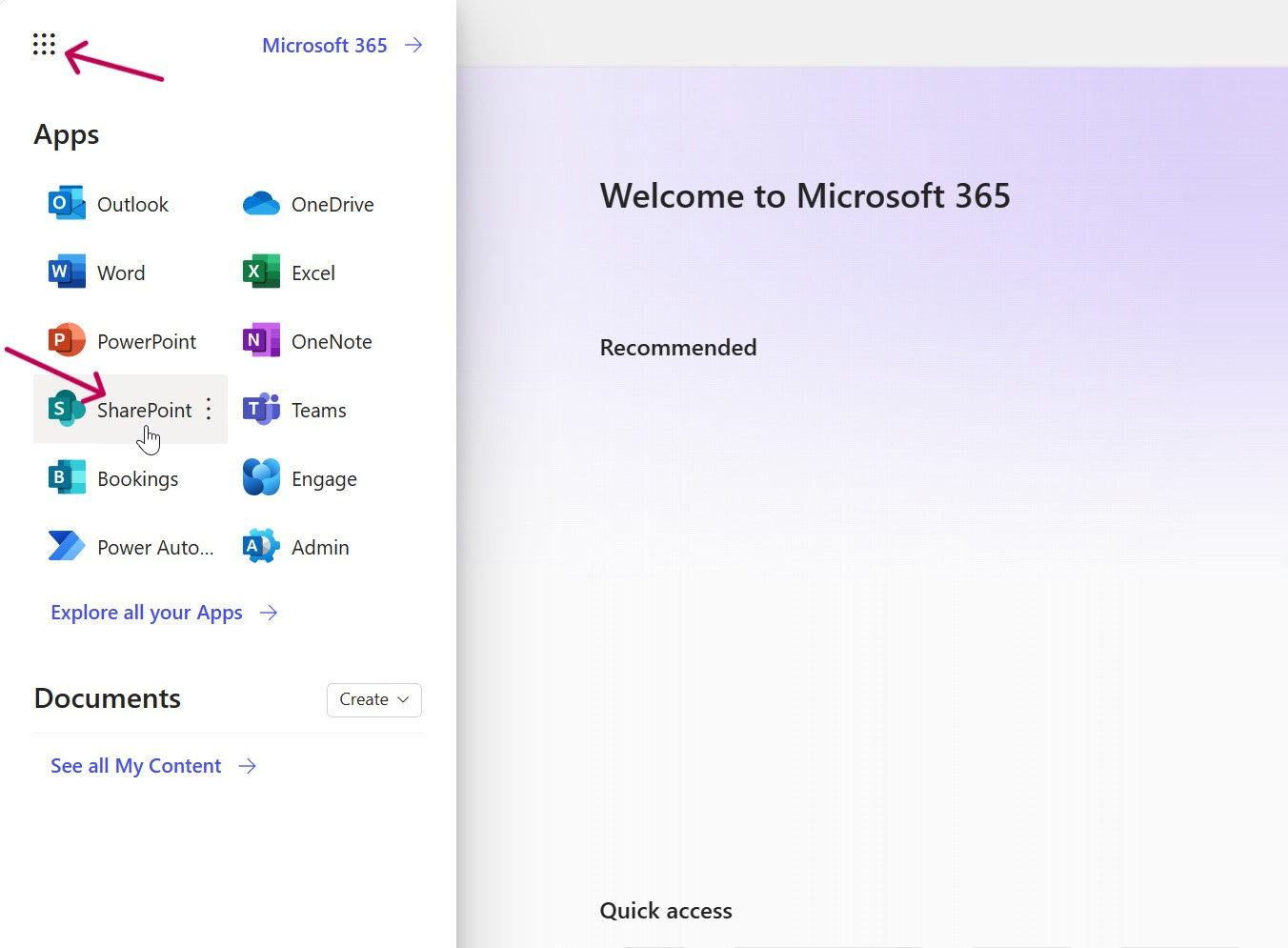The height and width of the screenshot is (948, 1288).
Task: Open See all My Content link
Action: [x=135, y=766]
